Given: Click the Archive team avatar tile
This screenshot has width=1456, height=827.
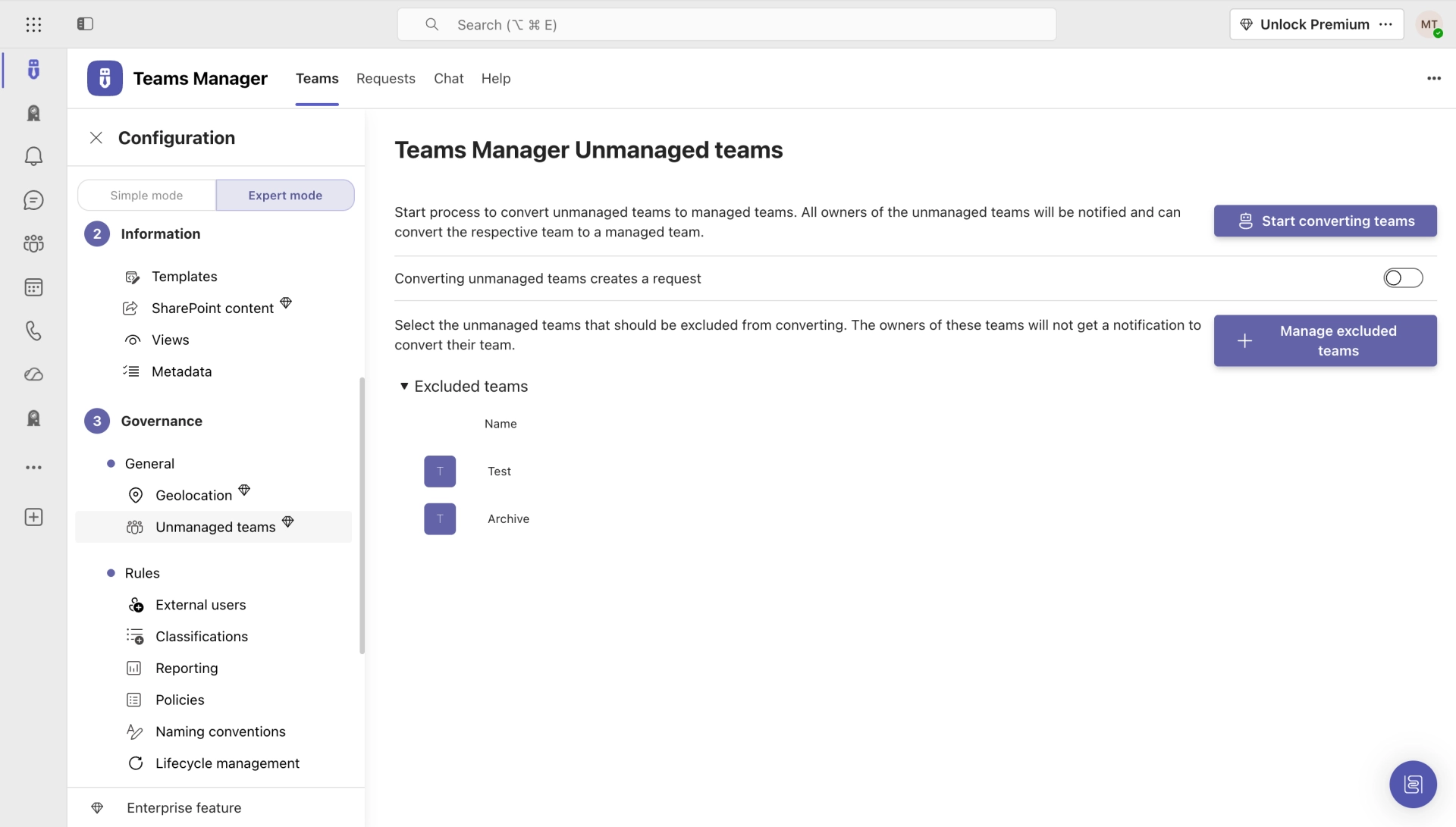Looking at the screenshot, I should pyautogui.click(x=440, y=519).
